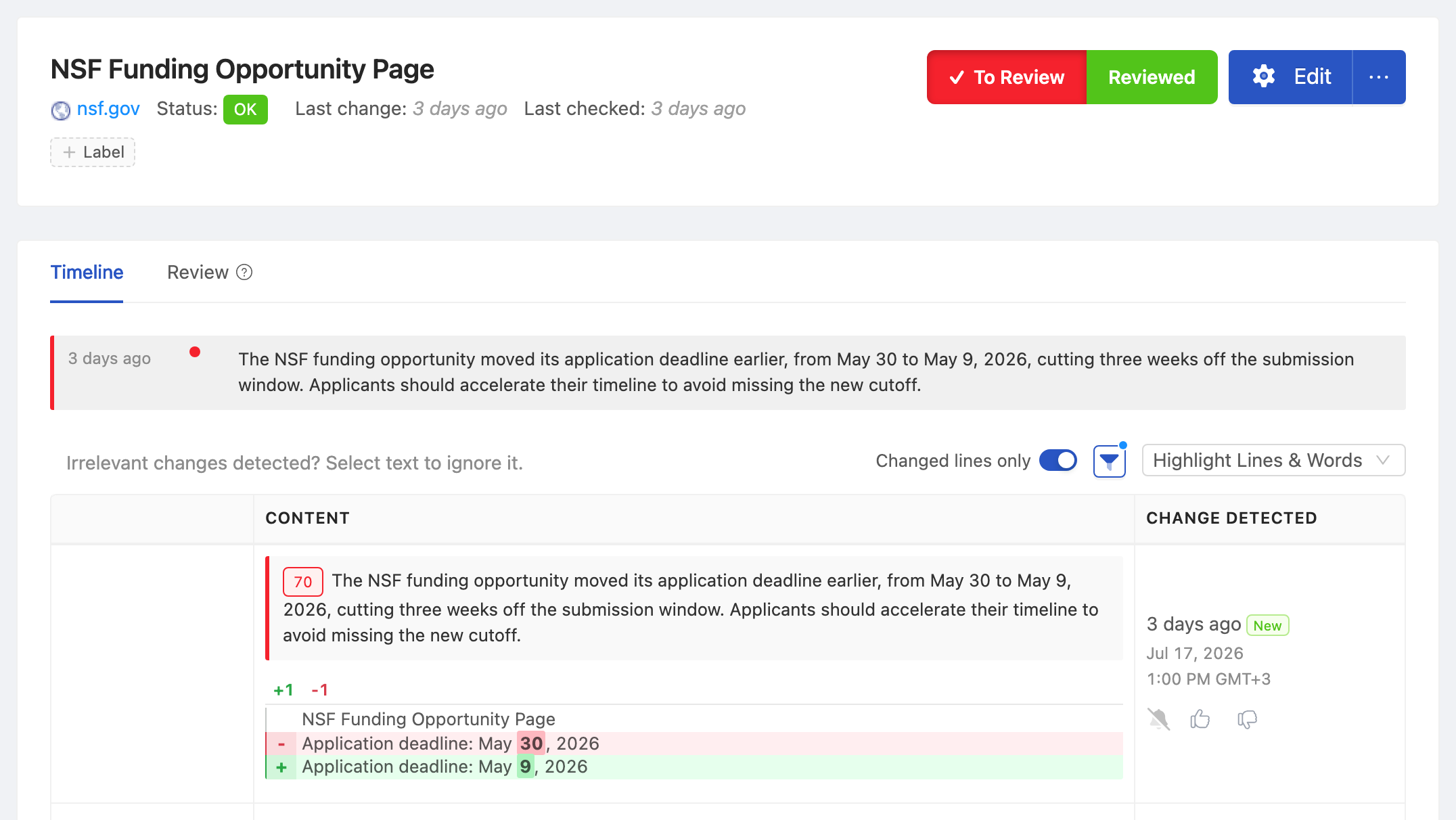Click the thumbs up icon
This screenshot has width=1456, height=820.
[1200, 719]
